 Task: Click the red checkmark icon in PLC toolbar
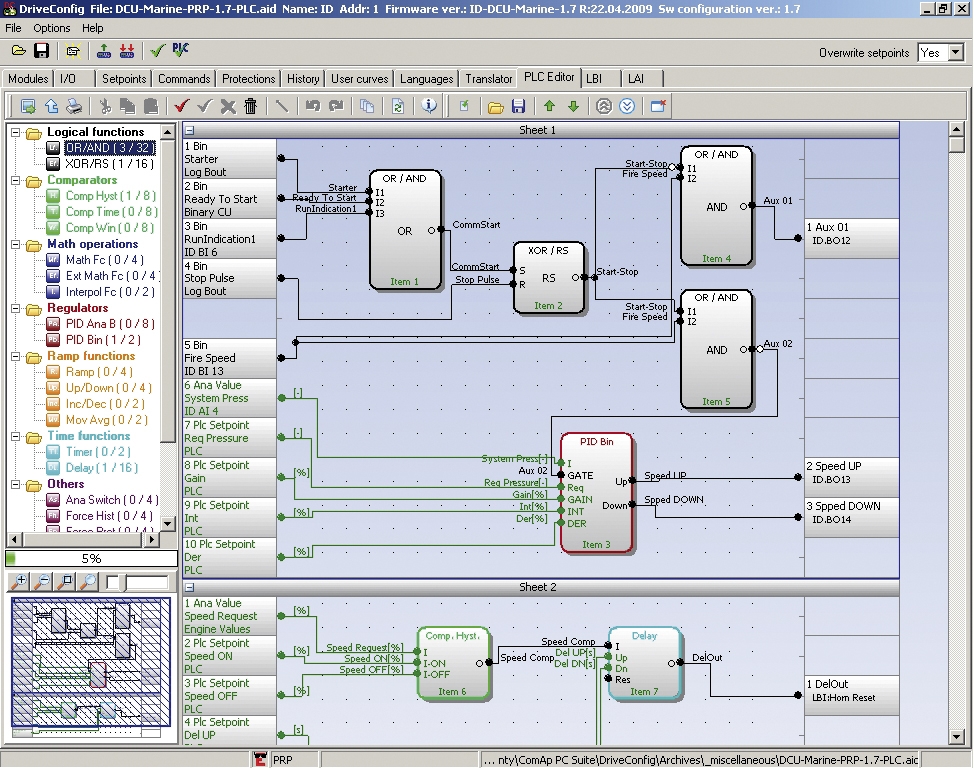click(181, 106)
